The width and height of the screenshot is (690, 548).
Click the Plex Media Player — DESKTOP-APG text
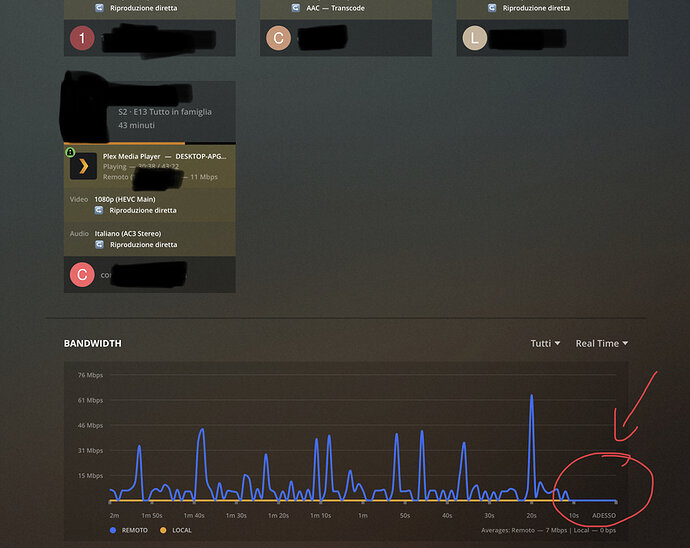[x=165, y=156]
